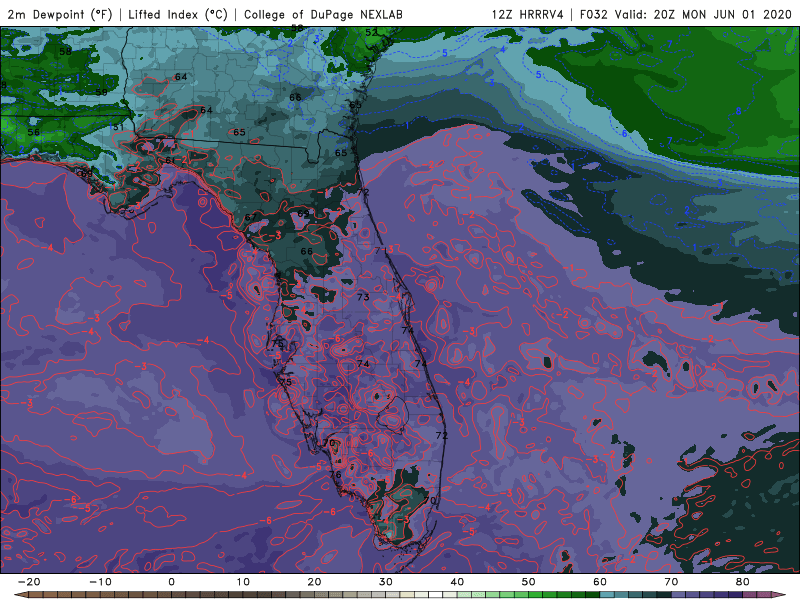The height and width of the screenshot is (600, 800).
Task: Click the "College of DuPage NEXLAB" label
Action: click(323, 14)
